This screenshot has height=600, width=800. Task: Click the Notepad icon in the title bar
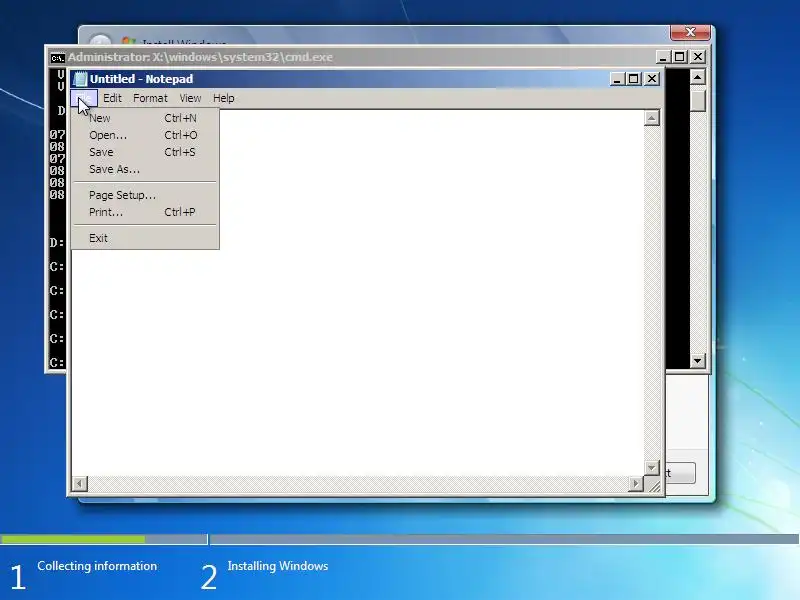tap(80, 79)
